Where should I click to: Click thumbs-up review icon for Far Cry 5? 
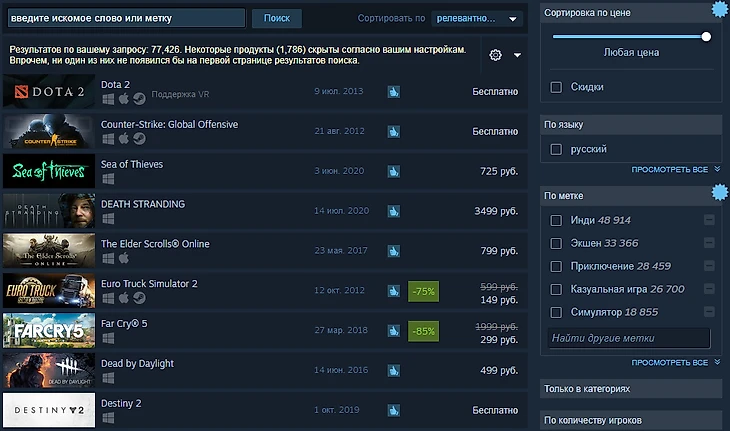pos(394,331)
